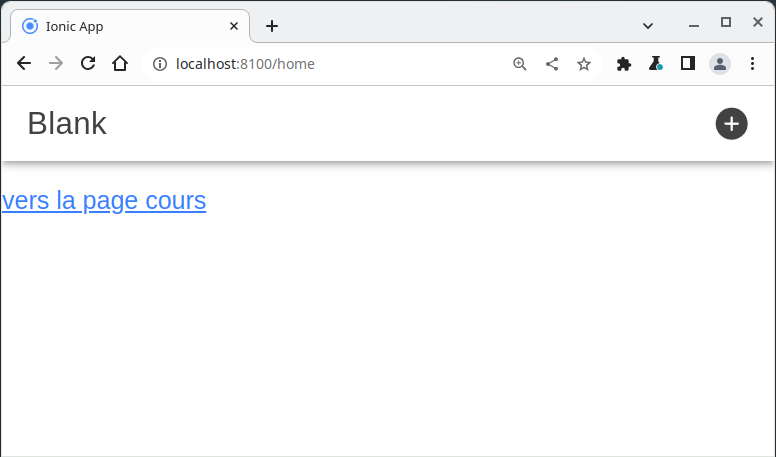The height and width of the screenshot is (457, 776).
Task: Go back to the previous page
Action: pos(24,64)
